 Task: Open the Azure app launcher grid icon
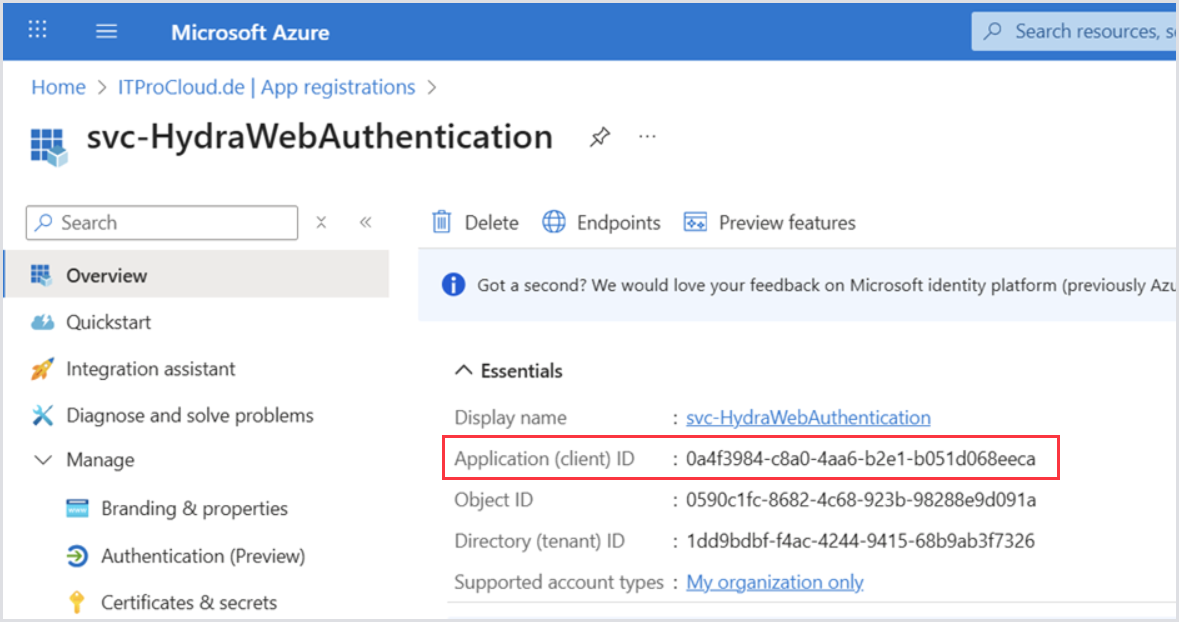pyautogui.click(x=38, y=31)
